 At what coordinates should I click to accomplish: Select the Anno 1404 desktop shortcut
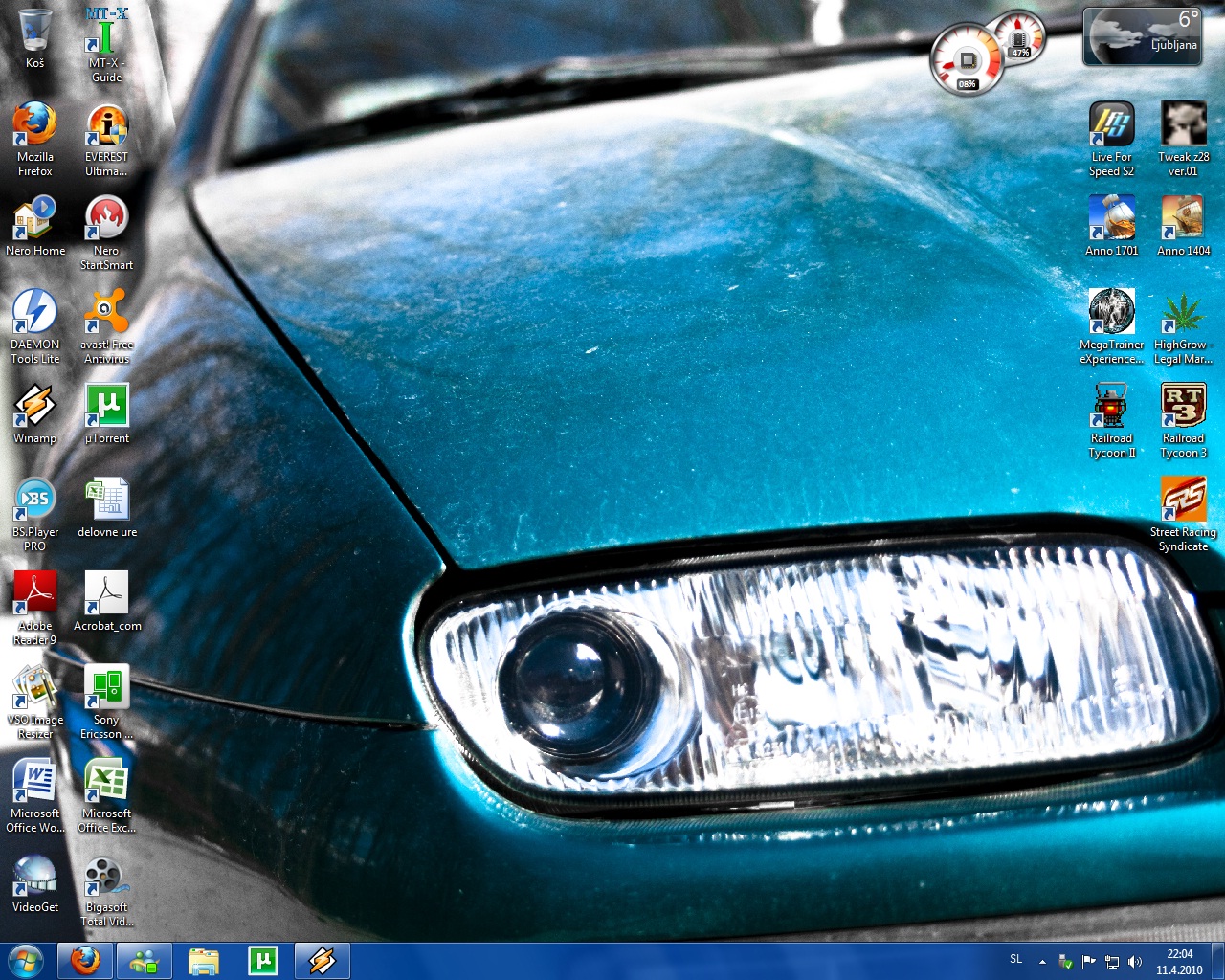[x=1184, y=227]
